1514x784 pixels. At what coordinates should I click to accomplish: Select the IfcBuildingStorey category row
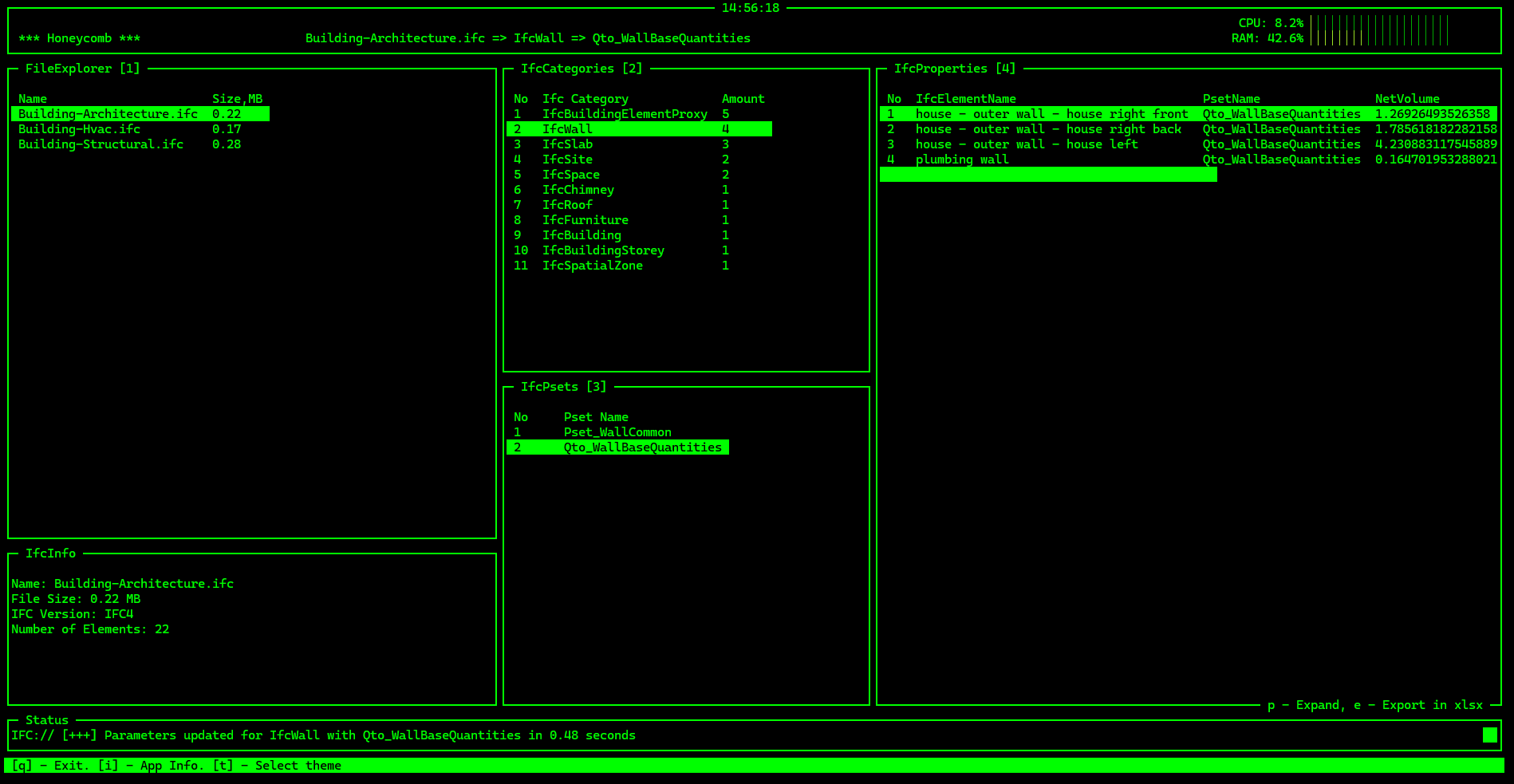coord(639,250)
